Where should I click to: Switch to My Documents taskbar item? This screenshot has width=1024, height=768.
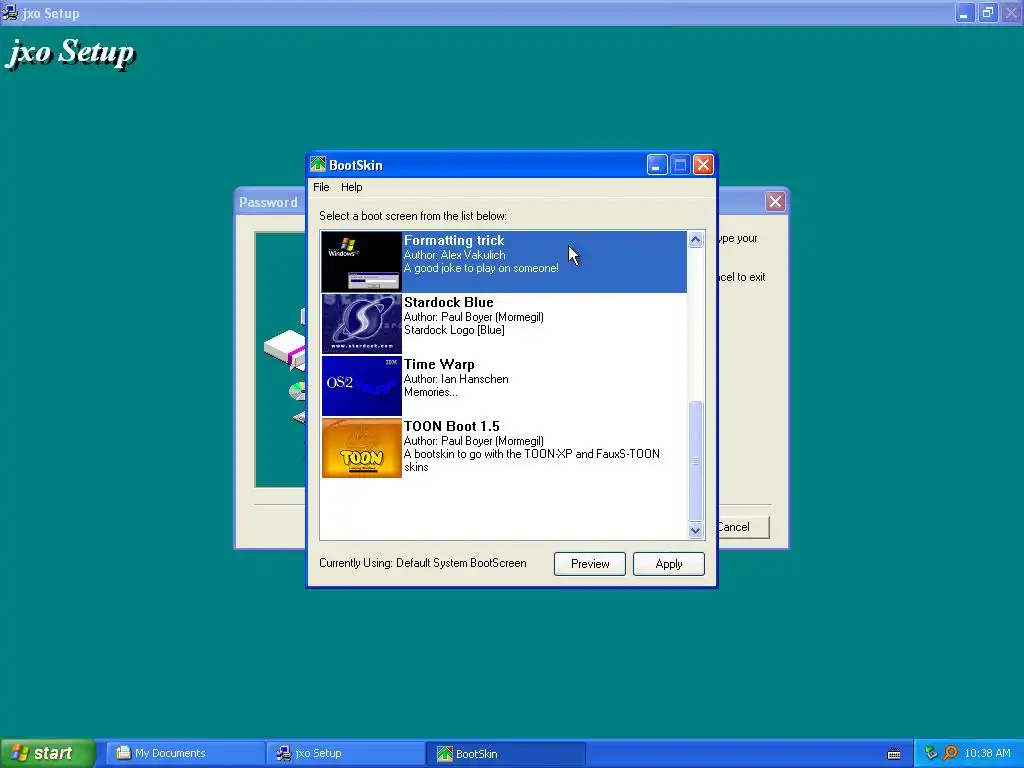(185, 753)
